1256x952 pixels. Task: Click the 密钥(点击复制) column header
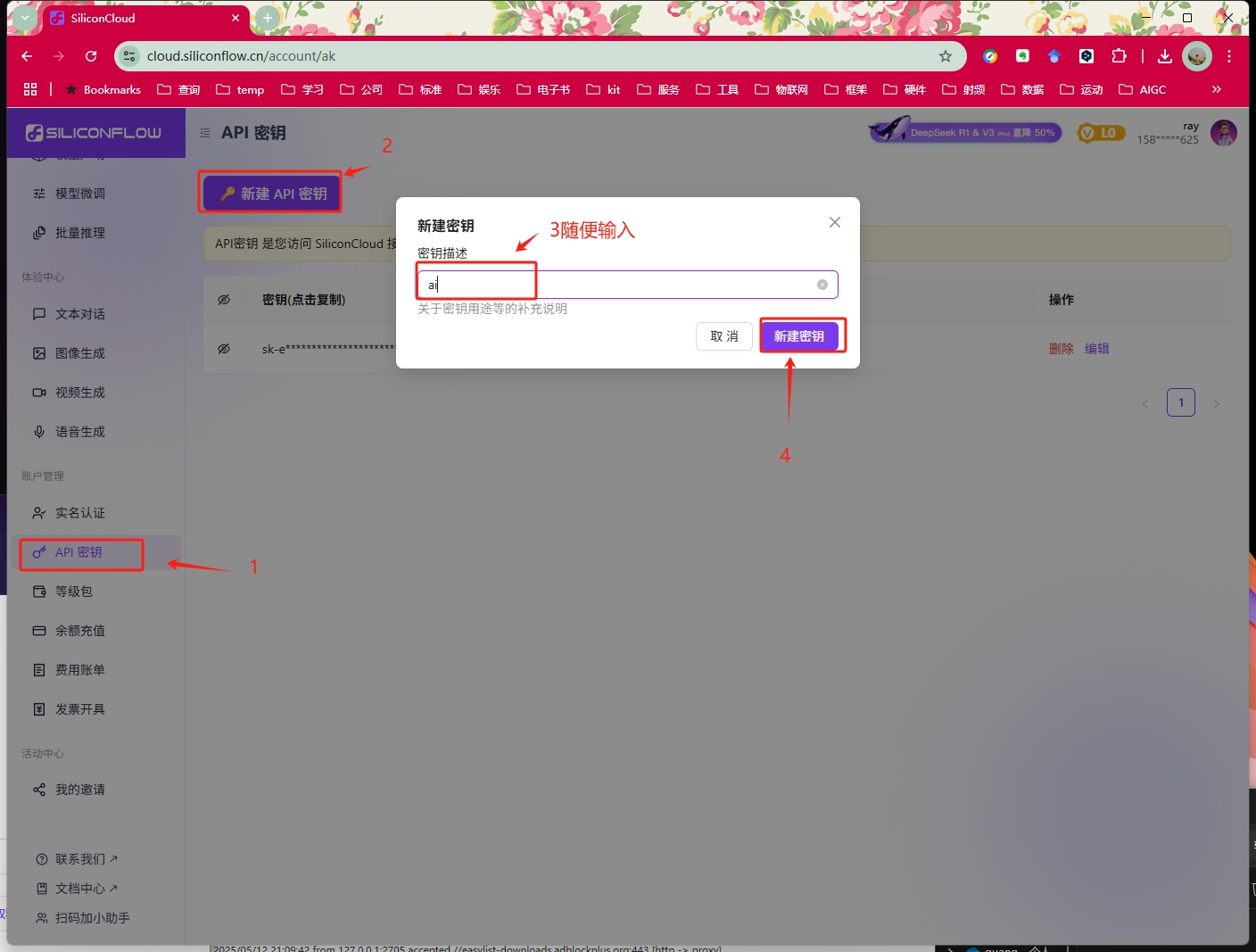point(303,300)
